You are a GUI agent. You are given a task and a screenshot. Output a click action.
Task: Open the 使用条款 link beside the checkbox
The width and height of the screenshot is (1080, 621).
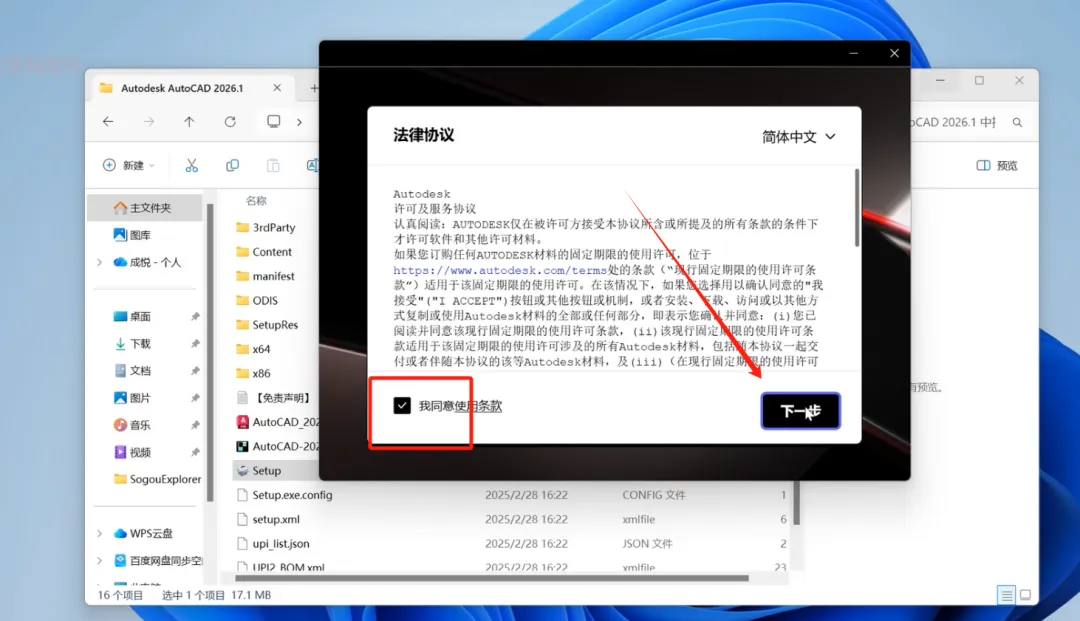pos(478,406)
